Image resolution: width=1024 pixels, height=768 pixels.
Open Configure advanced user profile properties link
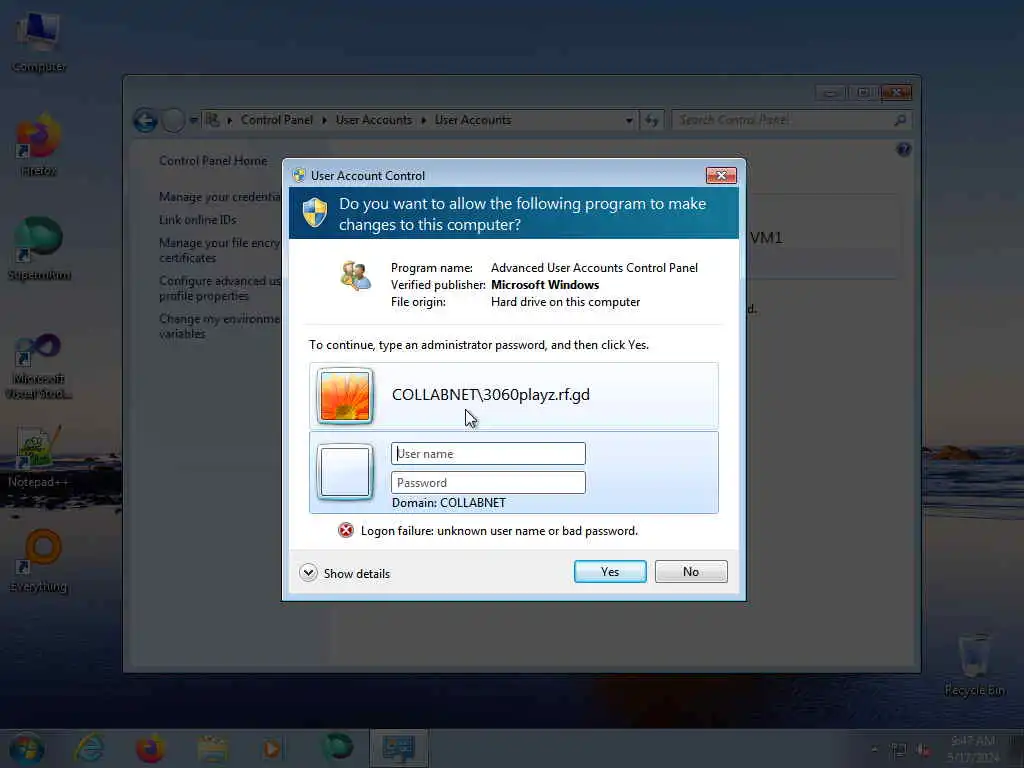click(x=220, y=288)
